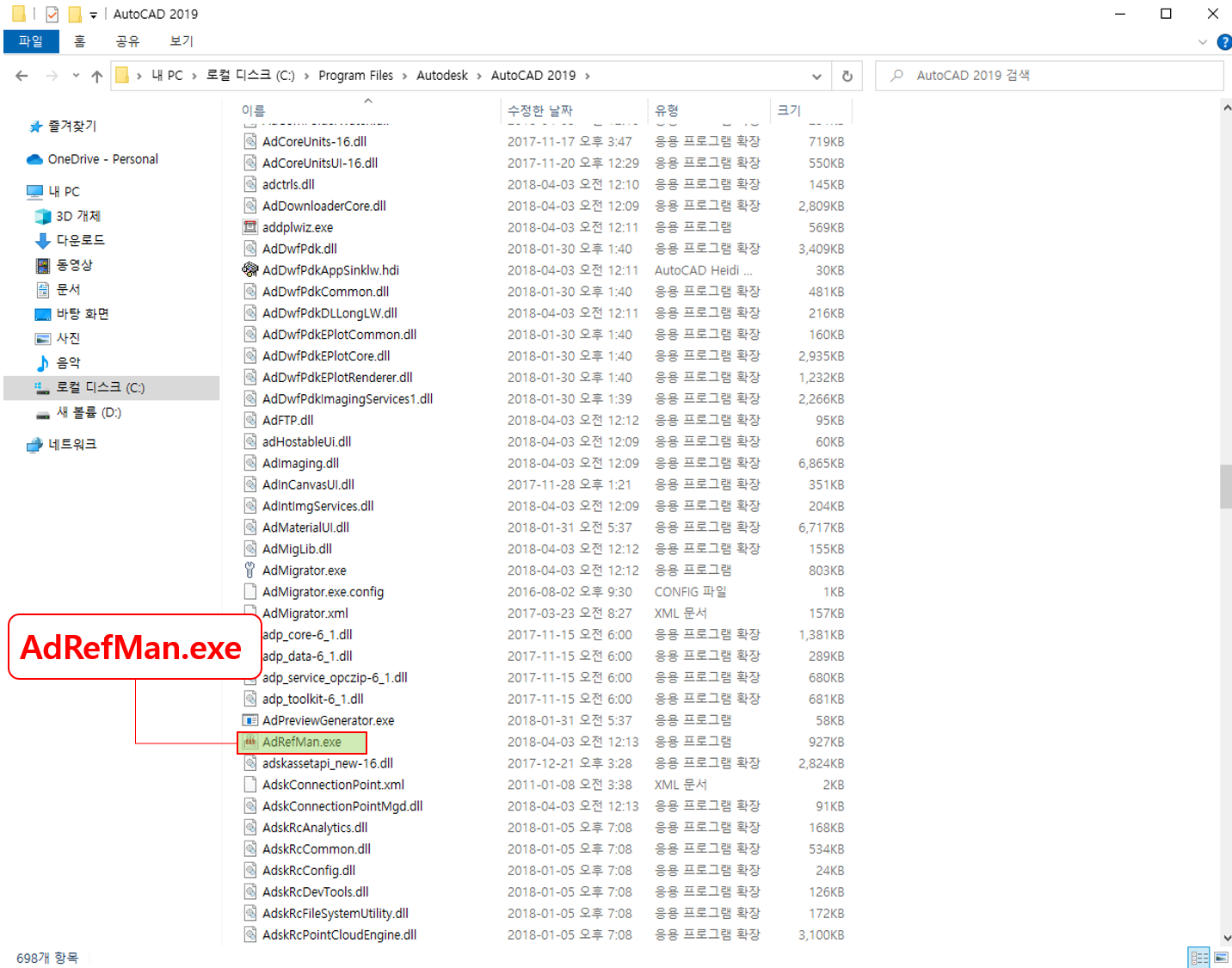Select file adp_toolkit-6_1.dll

point(312,699)
